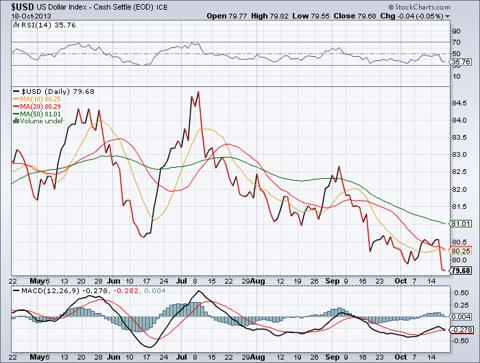Click the red -0.282 MACD signal value
This screenshot has width=480, height=363.
[x=126, y=291]
